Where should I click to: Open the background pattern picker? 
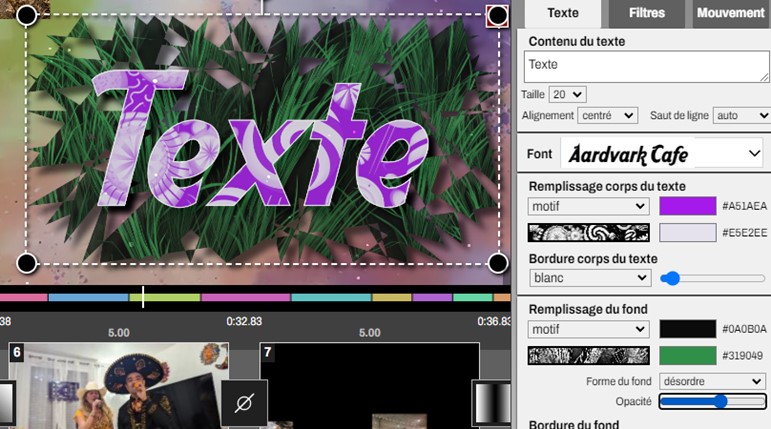tap(588, 355)
